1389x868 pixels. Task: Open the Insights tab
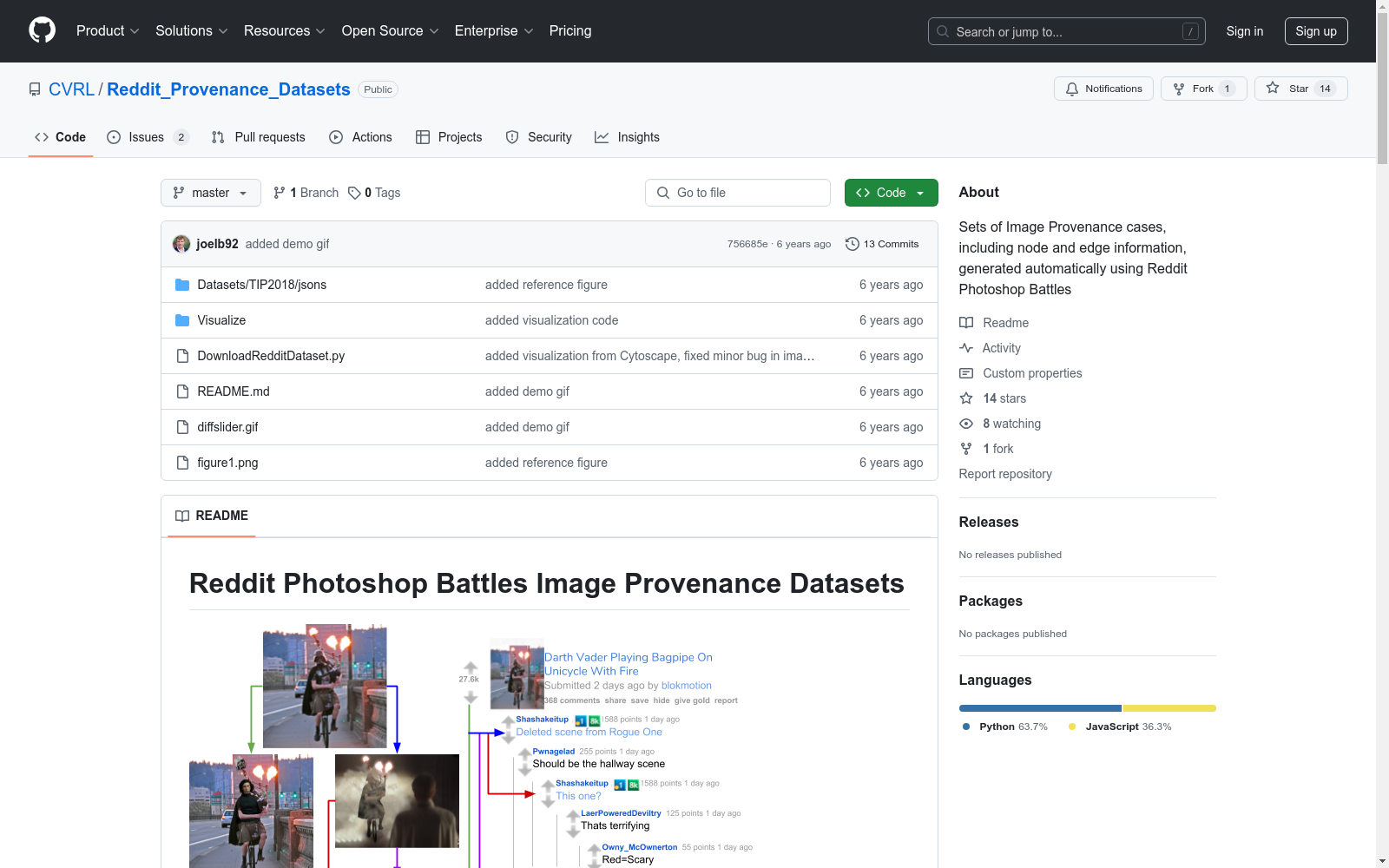(627, 137)
